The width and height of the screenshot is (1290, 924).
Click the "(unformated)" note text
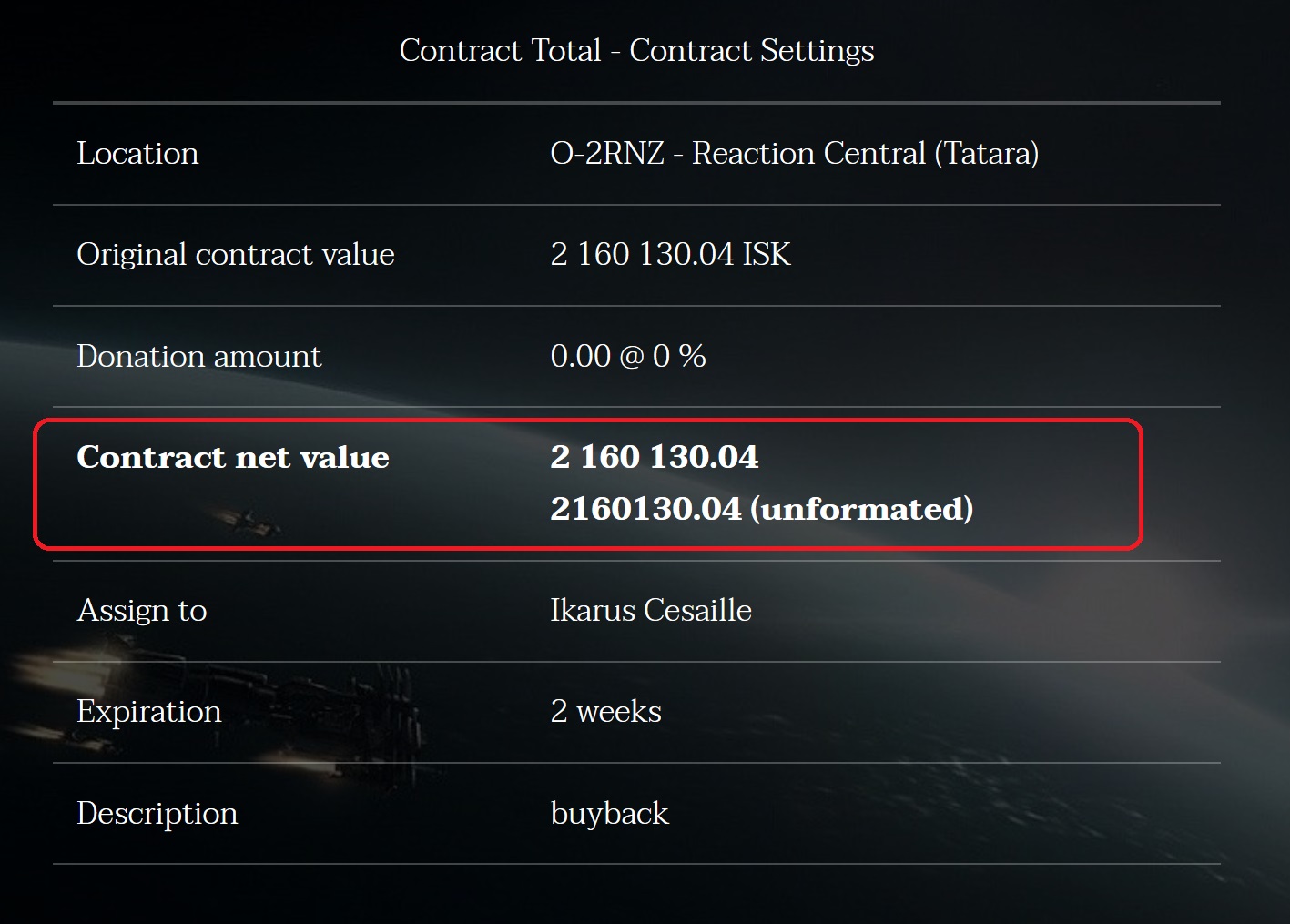[x=861, y=509]
